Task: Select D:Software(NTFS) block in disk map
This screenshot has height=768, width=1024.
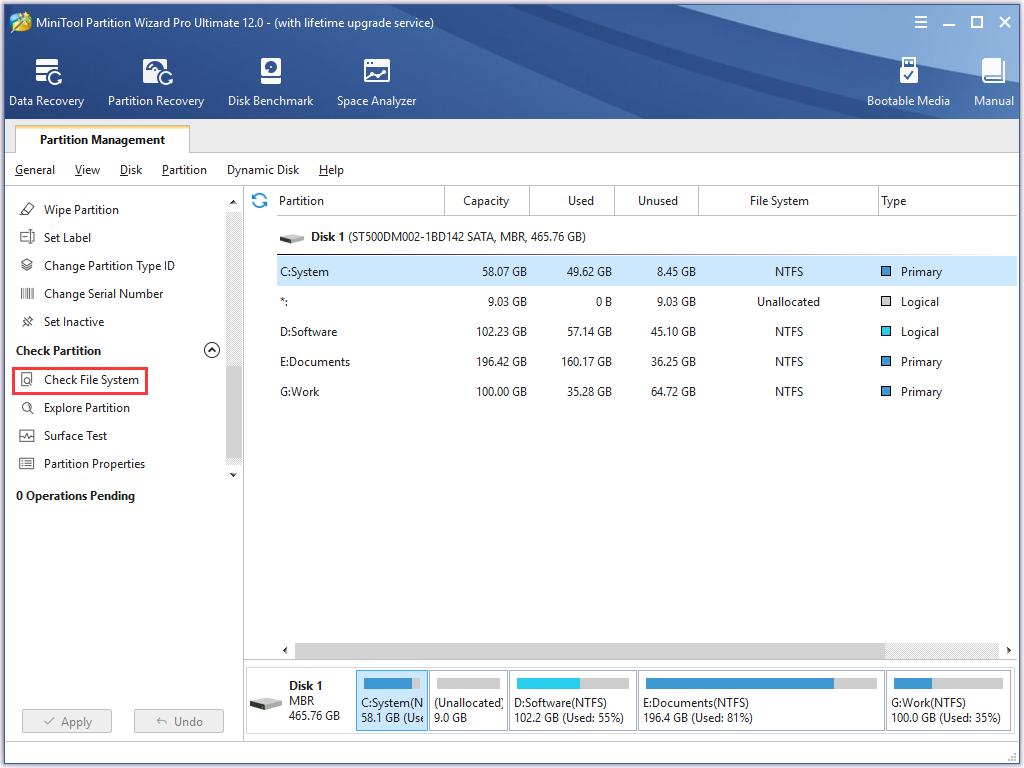Action: coord(573,701)
